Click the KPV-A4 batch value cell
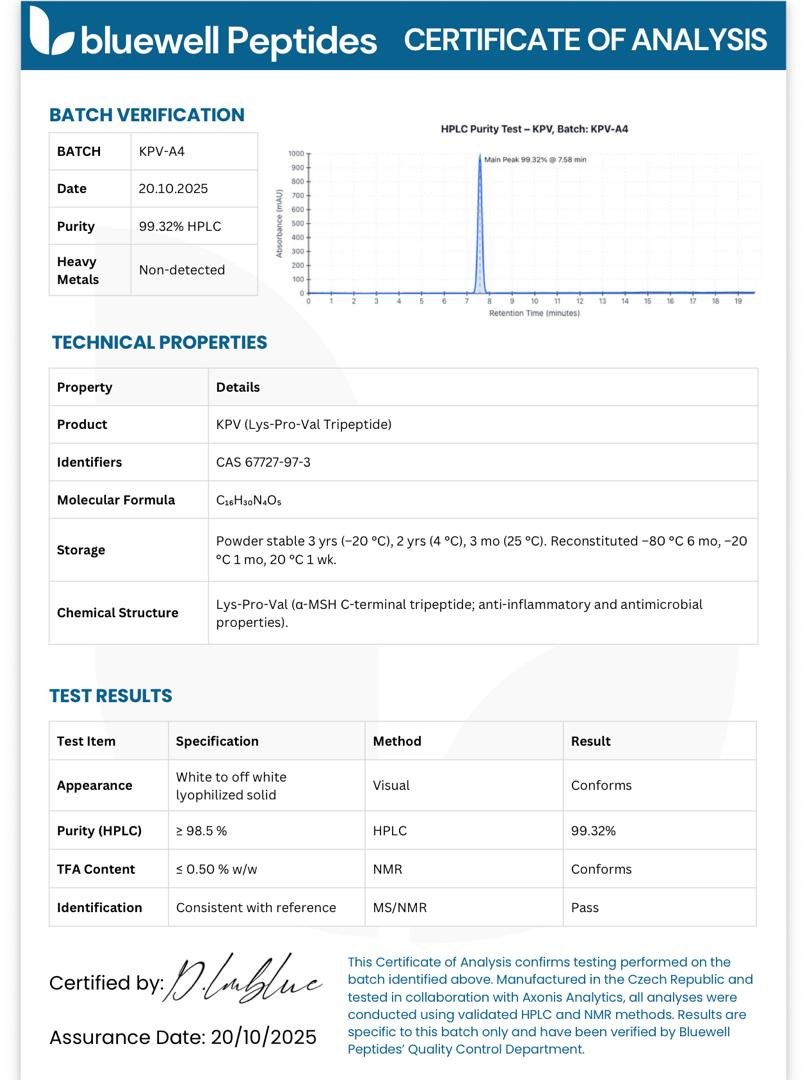 point(194,152)
